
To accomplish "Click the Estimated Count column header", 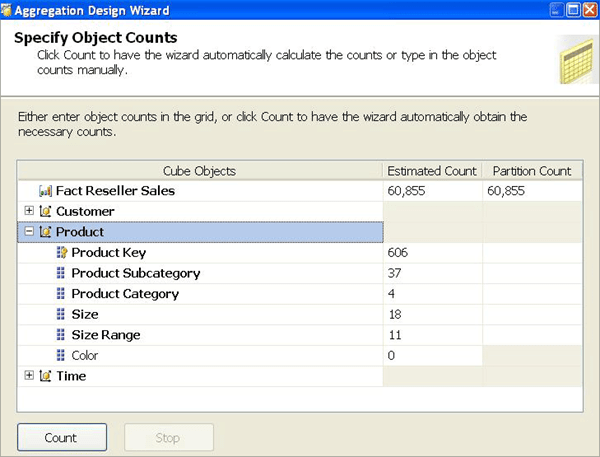I will (432, 171).
